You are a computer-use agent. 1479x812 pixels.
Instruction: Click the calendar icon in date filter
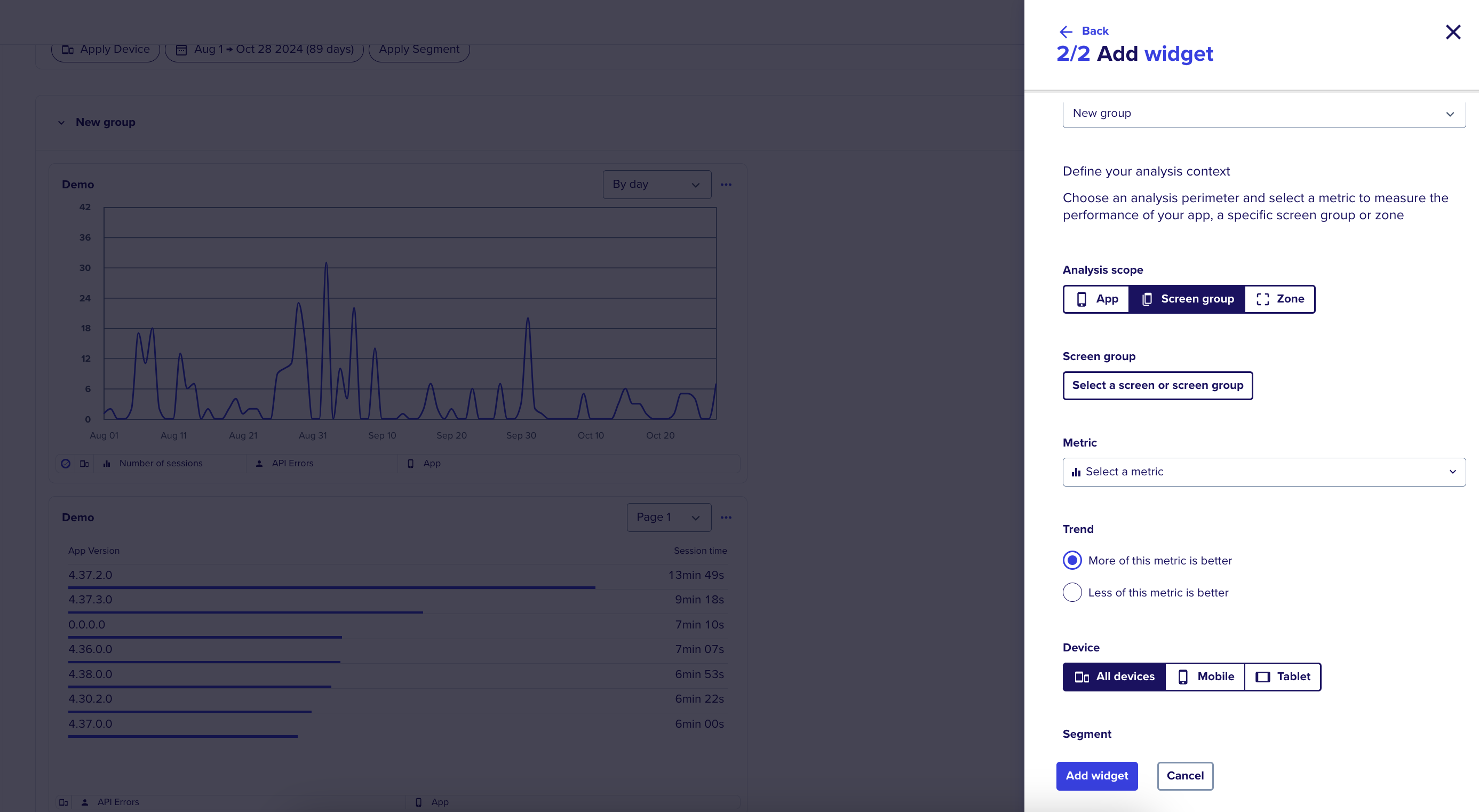point(181,50)
